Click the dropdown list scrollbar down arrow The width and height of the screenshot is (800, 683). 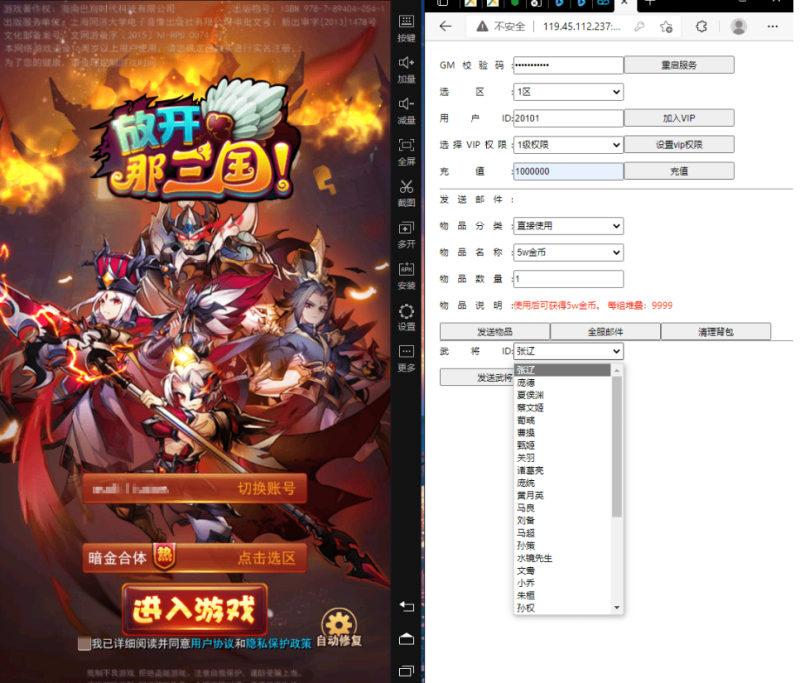[617, 608]
